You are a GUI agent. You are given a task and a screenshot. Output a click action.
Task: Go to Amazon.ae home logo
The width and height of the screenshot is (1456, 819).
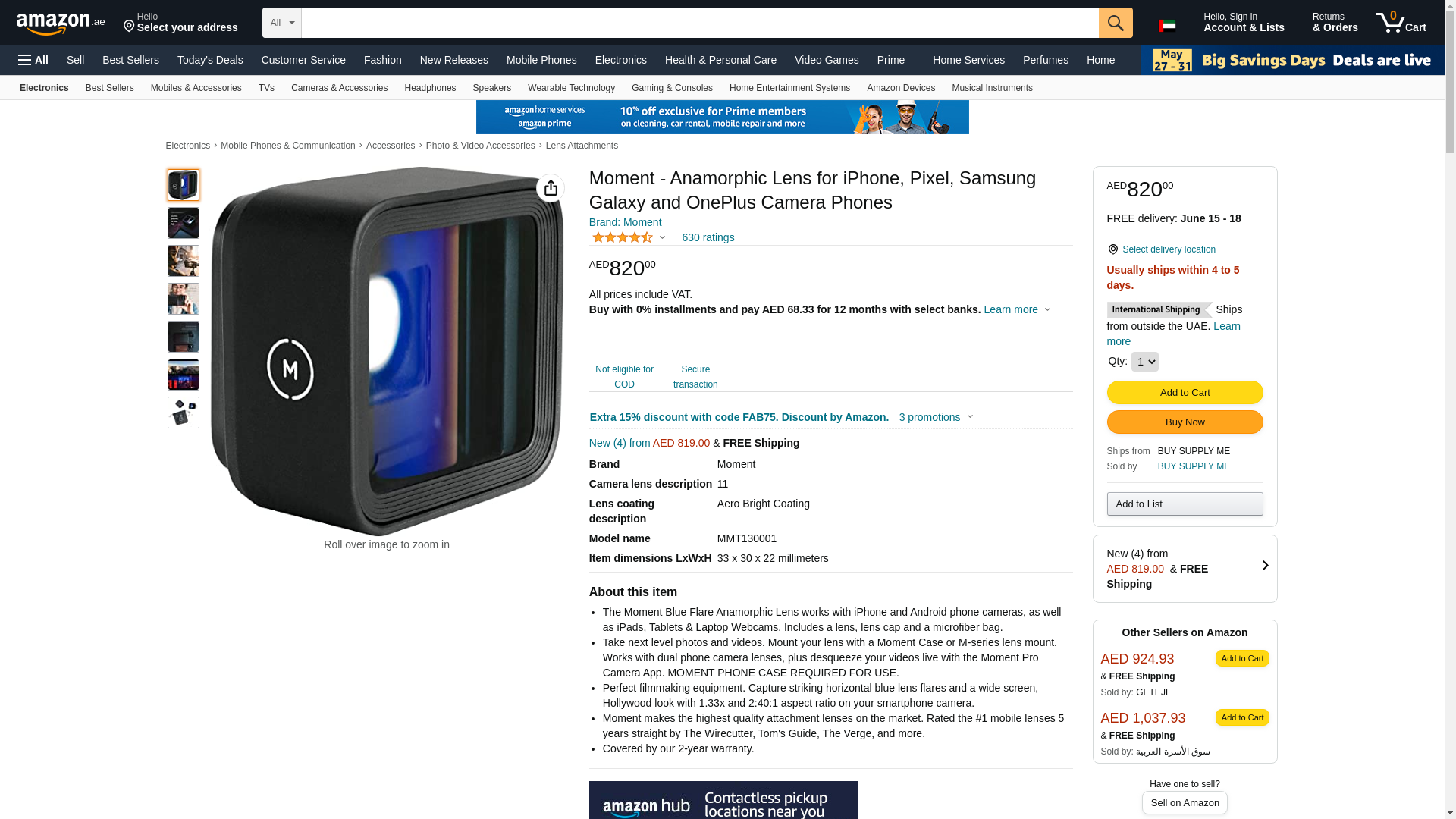(x=61, y=23)
